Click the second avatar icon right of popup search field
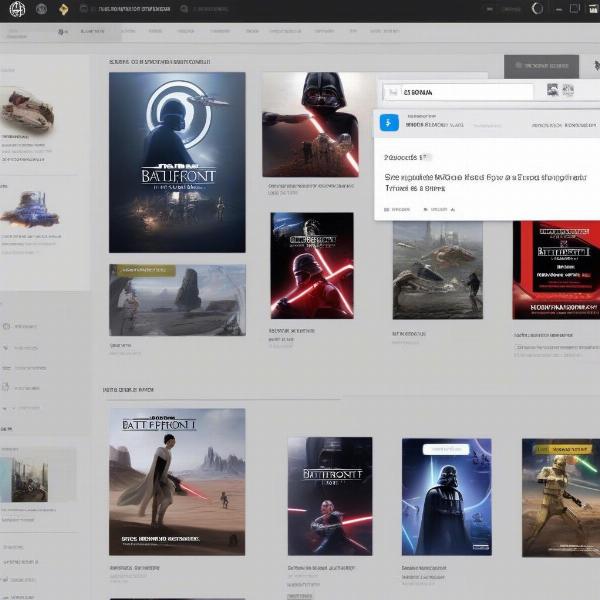 point(568,90)
